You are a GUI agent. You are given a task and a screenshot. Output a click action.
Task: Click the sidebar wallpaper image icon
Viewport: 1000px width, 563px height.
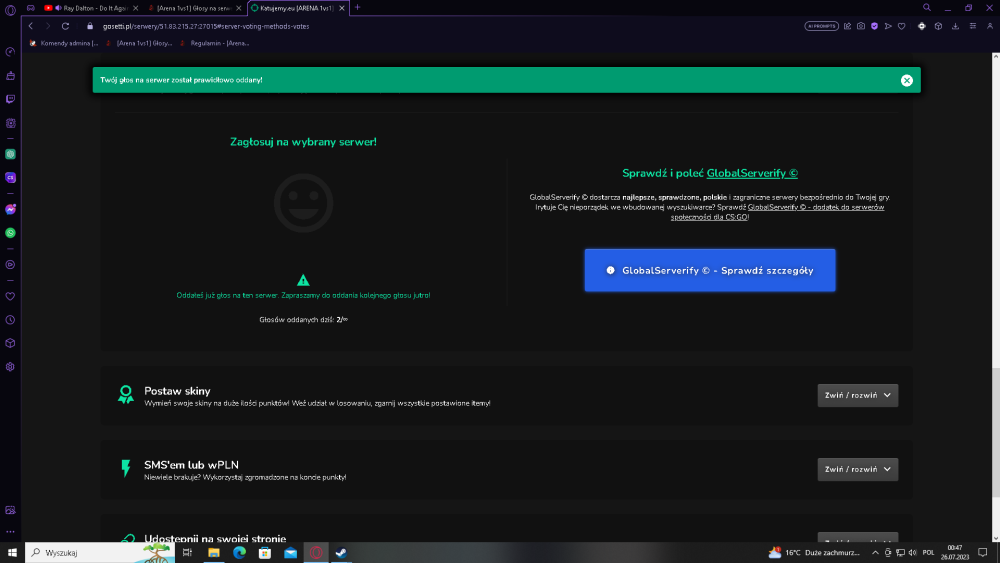pyautogui.click(x=10, y=510)
